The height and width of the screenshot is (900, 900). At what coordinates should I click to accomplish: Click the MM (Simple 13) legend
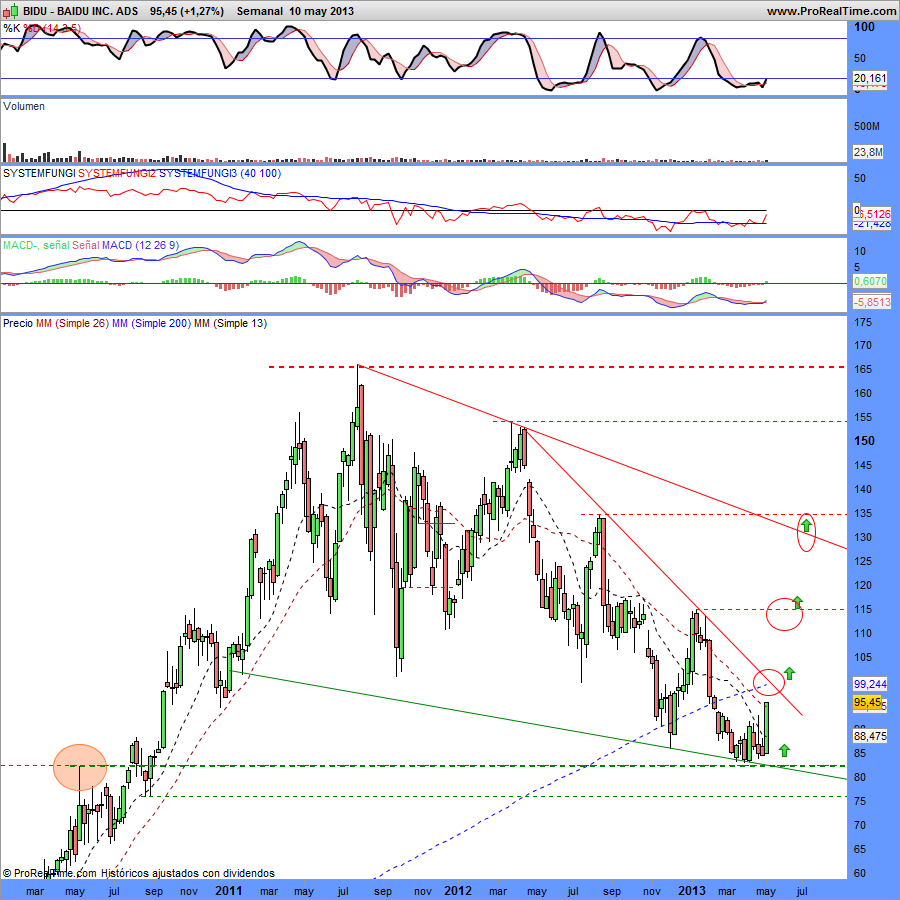[230, 323]
